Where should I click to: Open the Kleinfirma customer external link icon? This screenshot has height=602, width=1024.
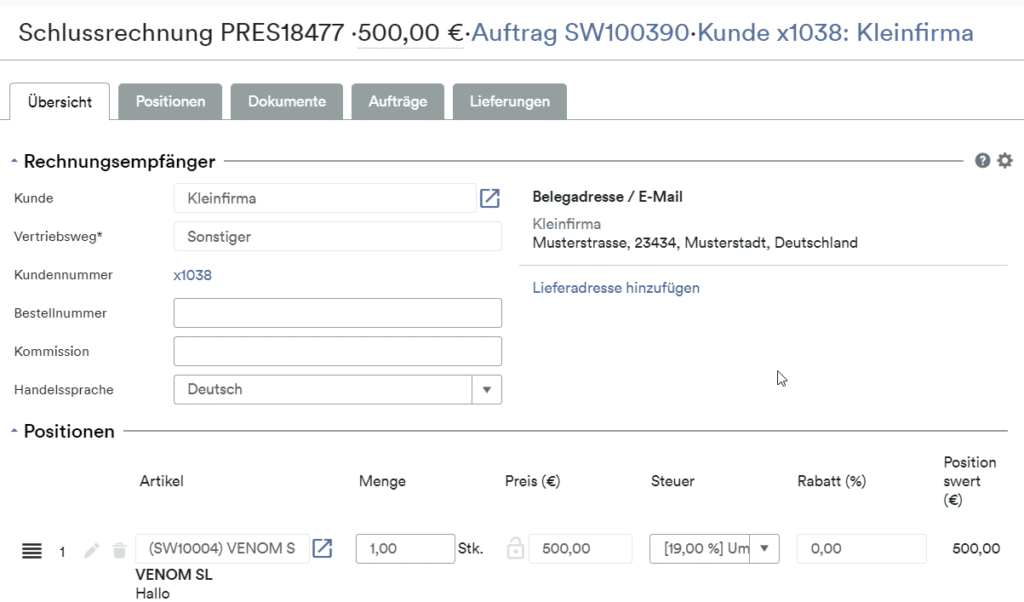point(489,198)
